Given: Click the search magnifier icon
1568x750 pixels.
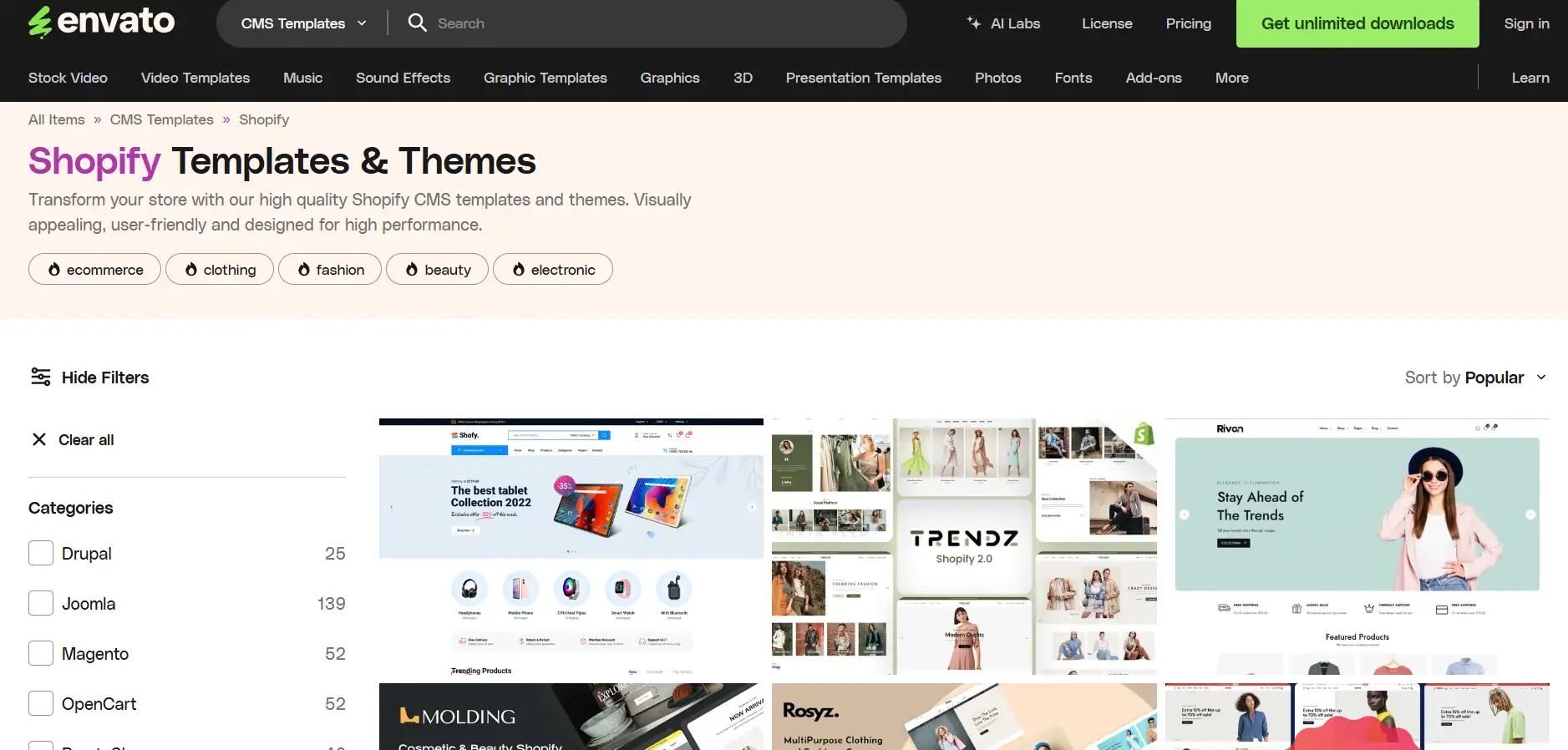Looking at the screenshot, I should coord(417,23).
